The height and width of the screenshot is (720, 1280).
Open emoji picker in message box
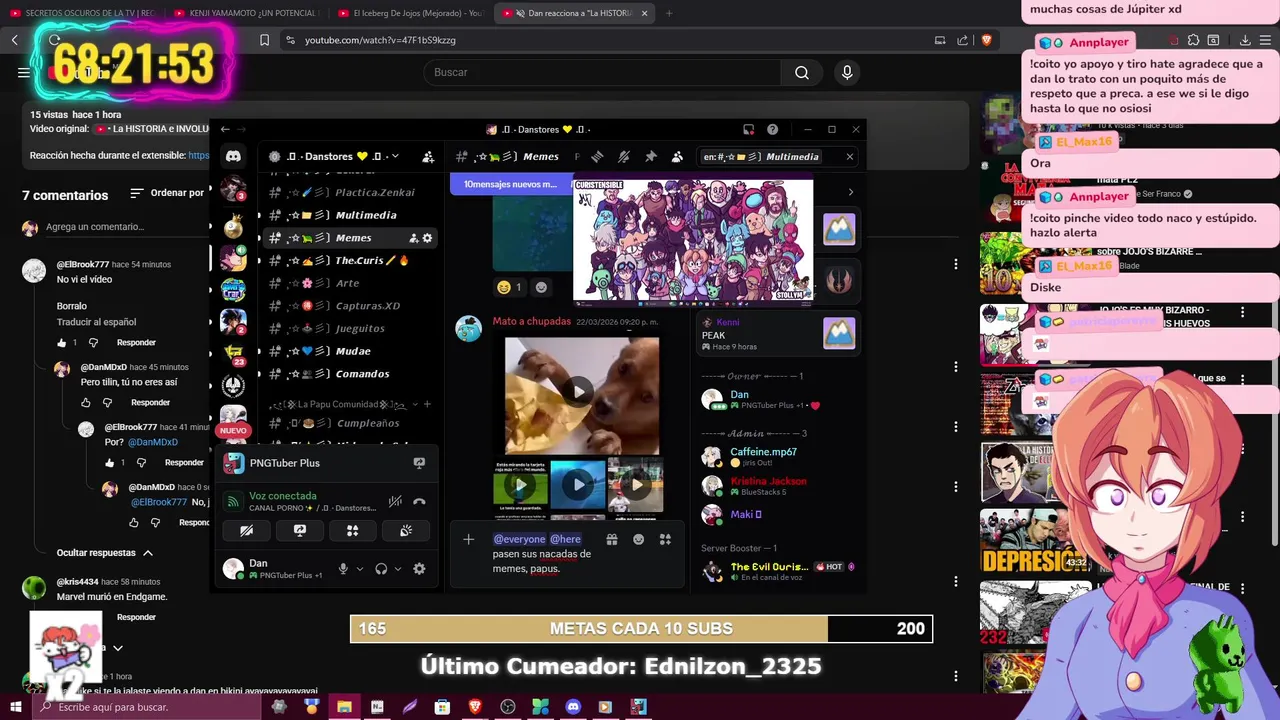click(638, 540)
